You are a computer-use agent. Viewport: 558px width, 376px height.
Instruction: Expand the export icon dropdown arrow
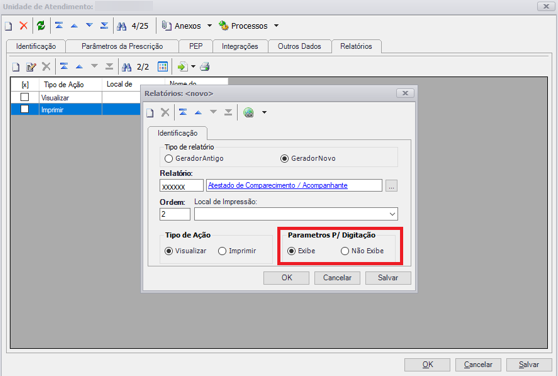pyautogui.click(x=193, y=67)
